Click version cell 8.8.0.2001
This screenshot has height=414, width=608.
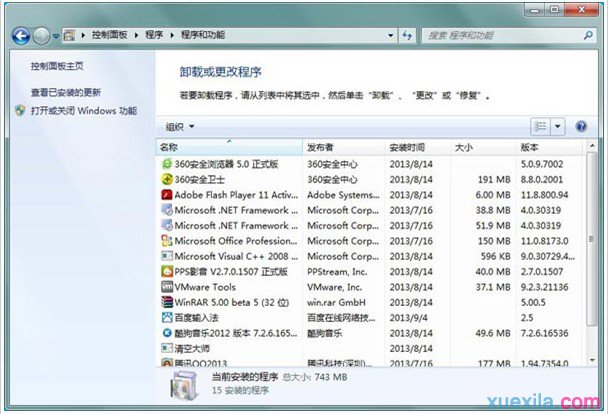tap(542, 179)
